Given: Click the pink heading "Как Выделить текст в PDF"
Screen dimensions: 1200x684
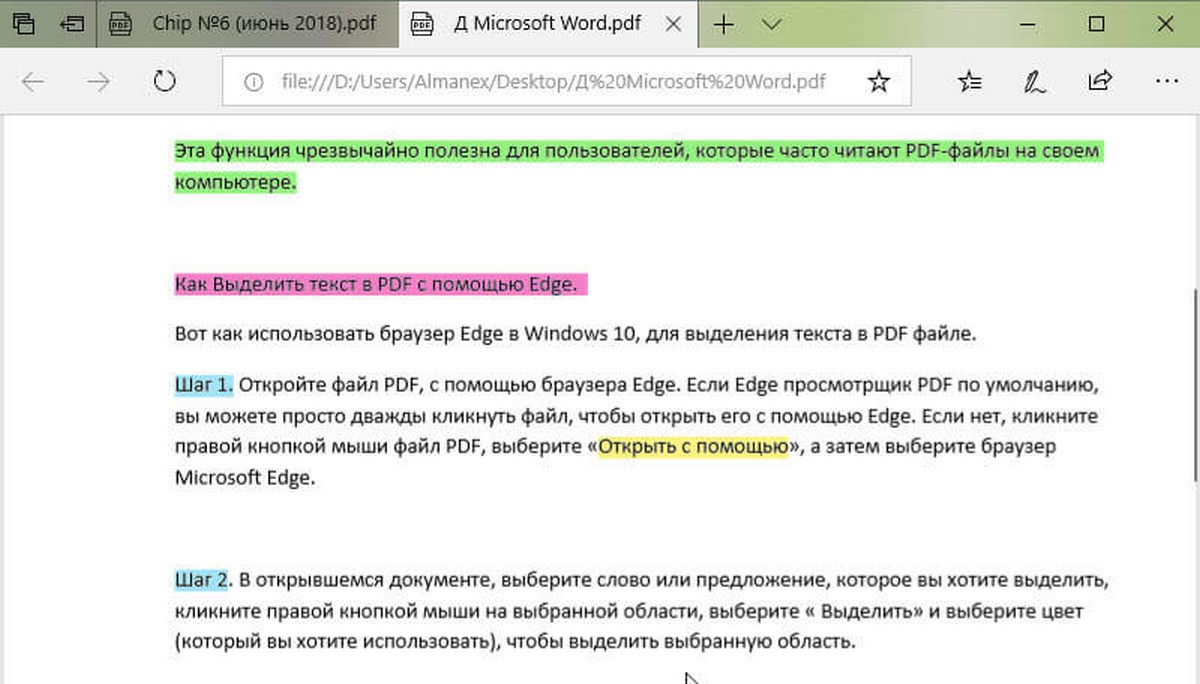Looking at the screenshot, I should pos(382,285).
